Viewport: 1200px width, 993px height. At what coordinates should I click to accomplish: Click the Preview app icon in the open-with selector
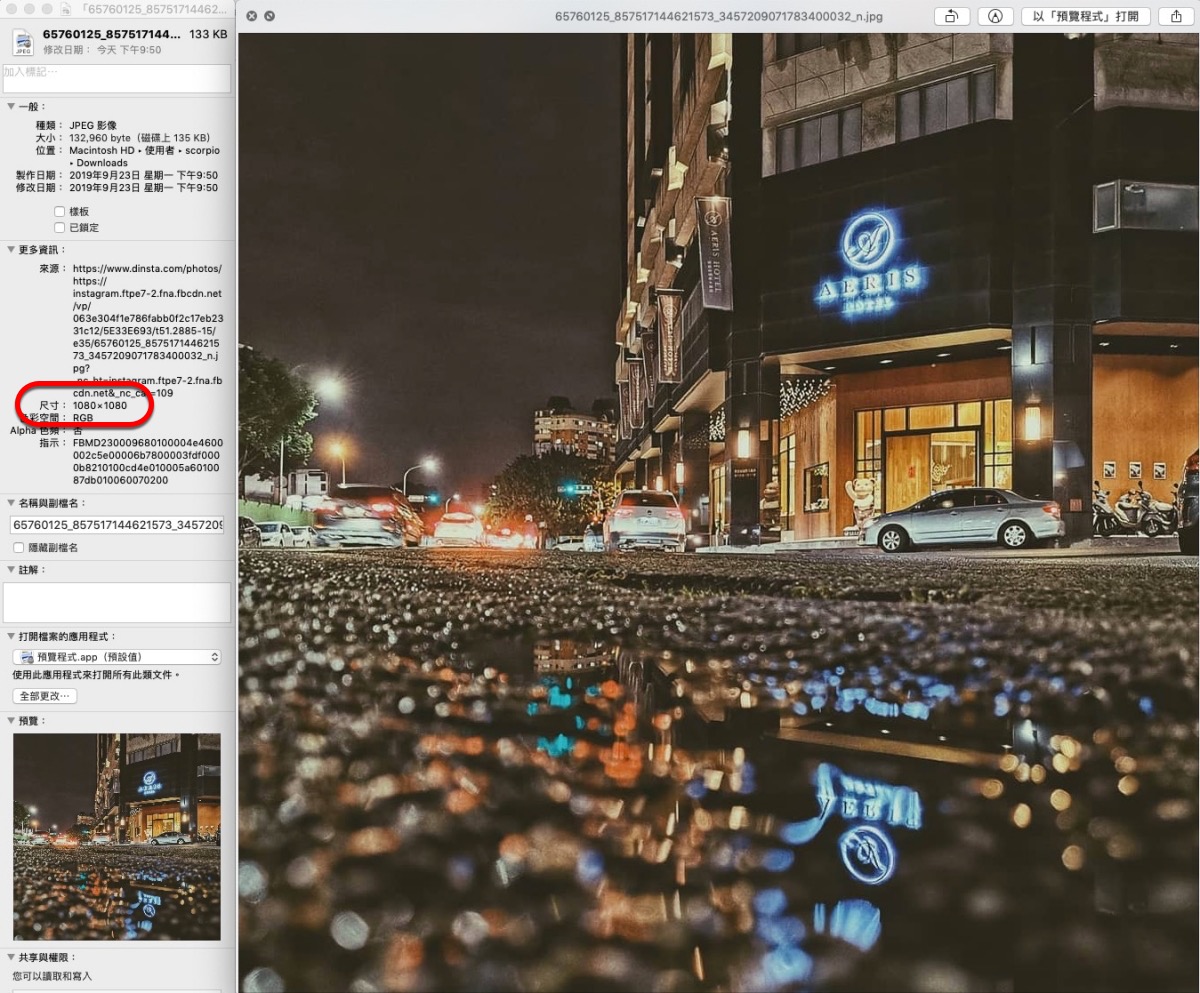click(28, 657)
